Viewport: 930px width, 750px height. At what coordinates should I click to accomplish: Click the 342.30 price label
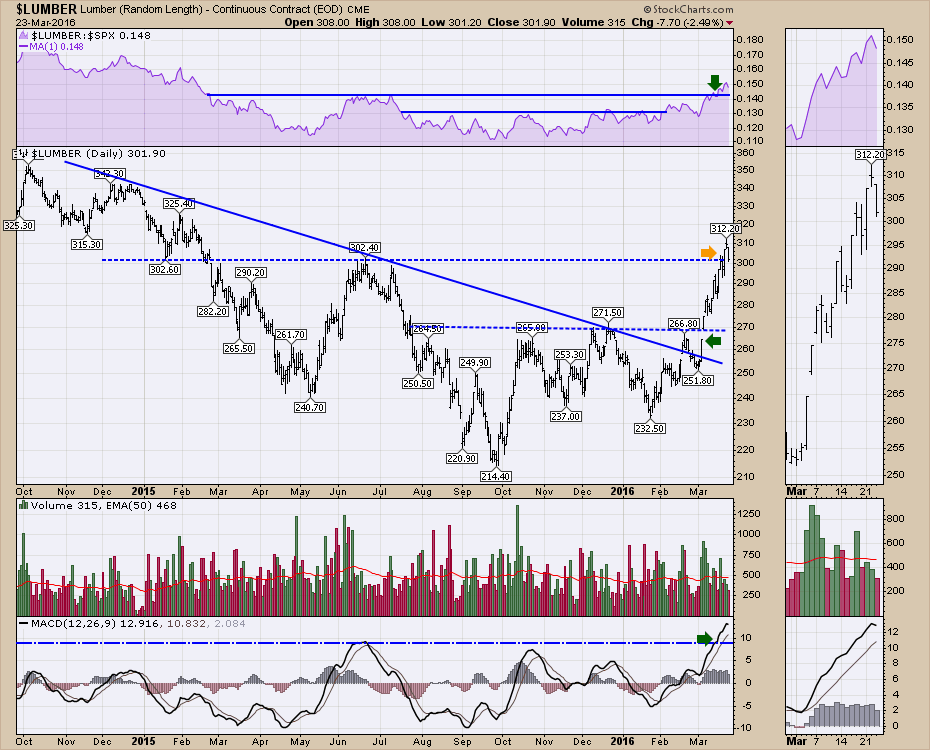110,174
